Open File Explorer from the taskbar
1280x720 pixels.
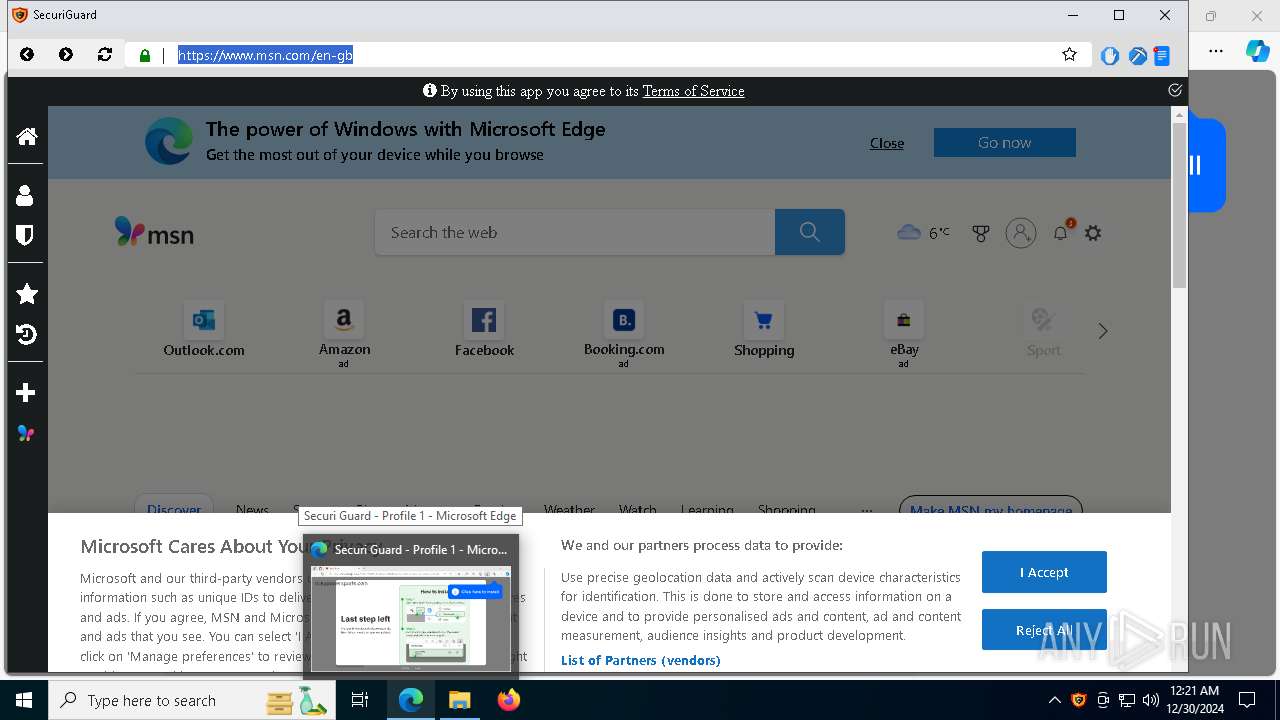point(459,700)
